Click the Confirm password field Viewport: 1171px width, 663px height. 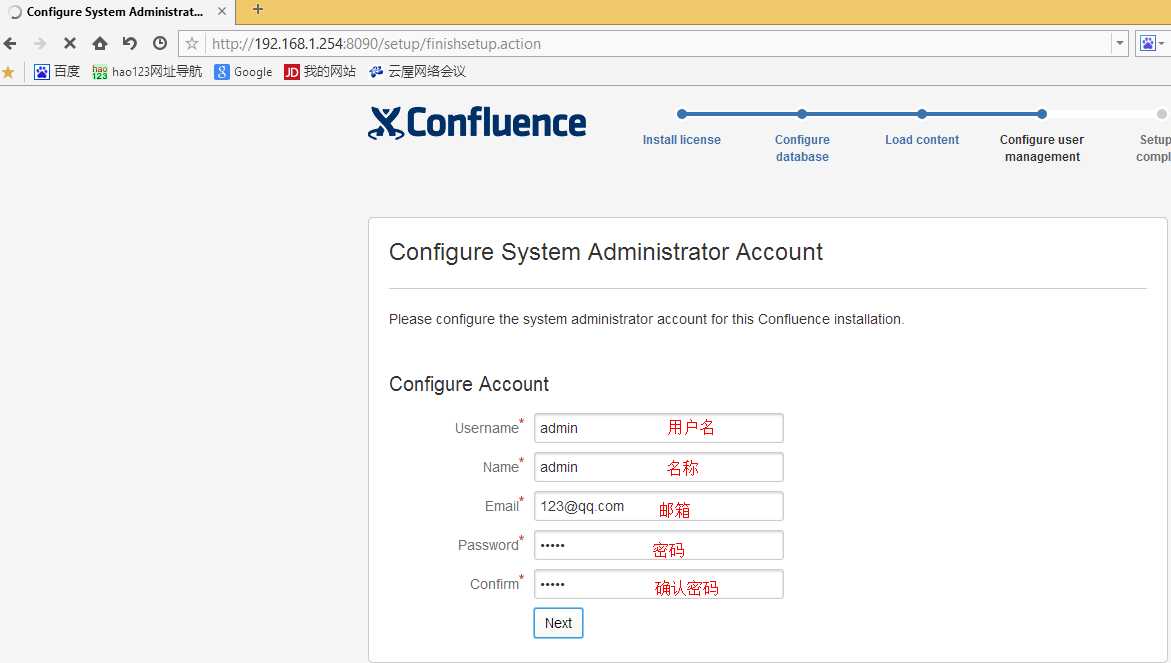coord(659,584)
